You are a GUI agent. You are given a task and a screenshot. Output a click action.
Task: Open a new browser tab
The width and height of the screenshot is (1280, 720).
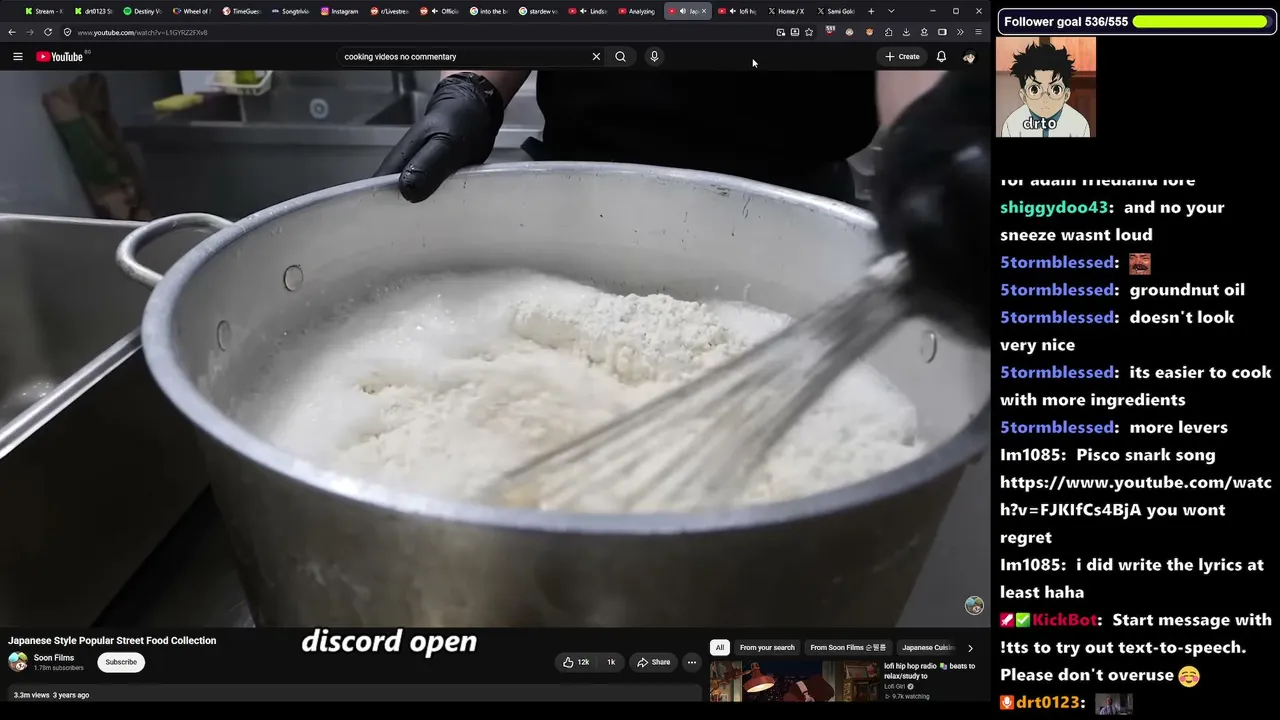click(871, 11)
